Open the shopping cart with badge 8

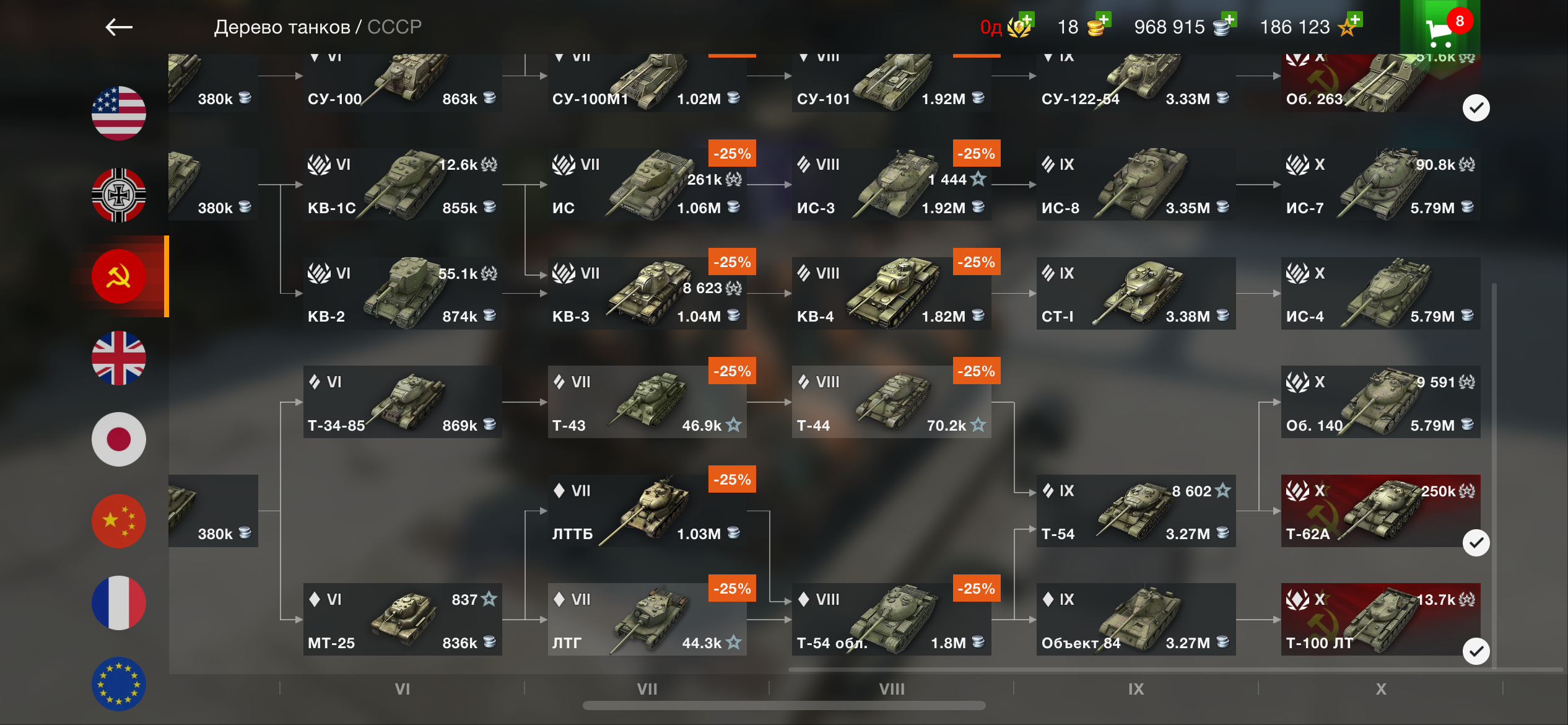click(1440, 28)
